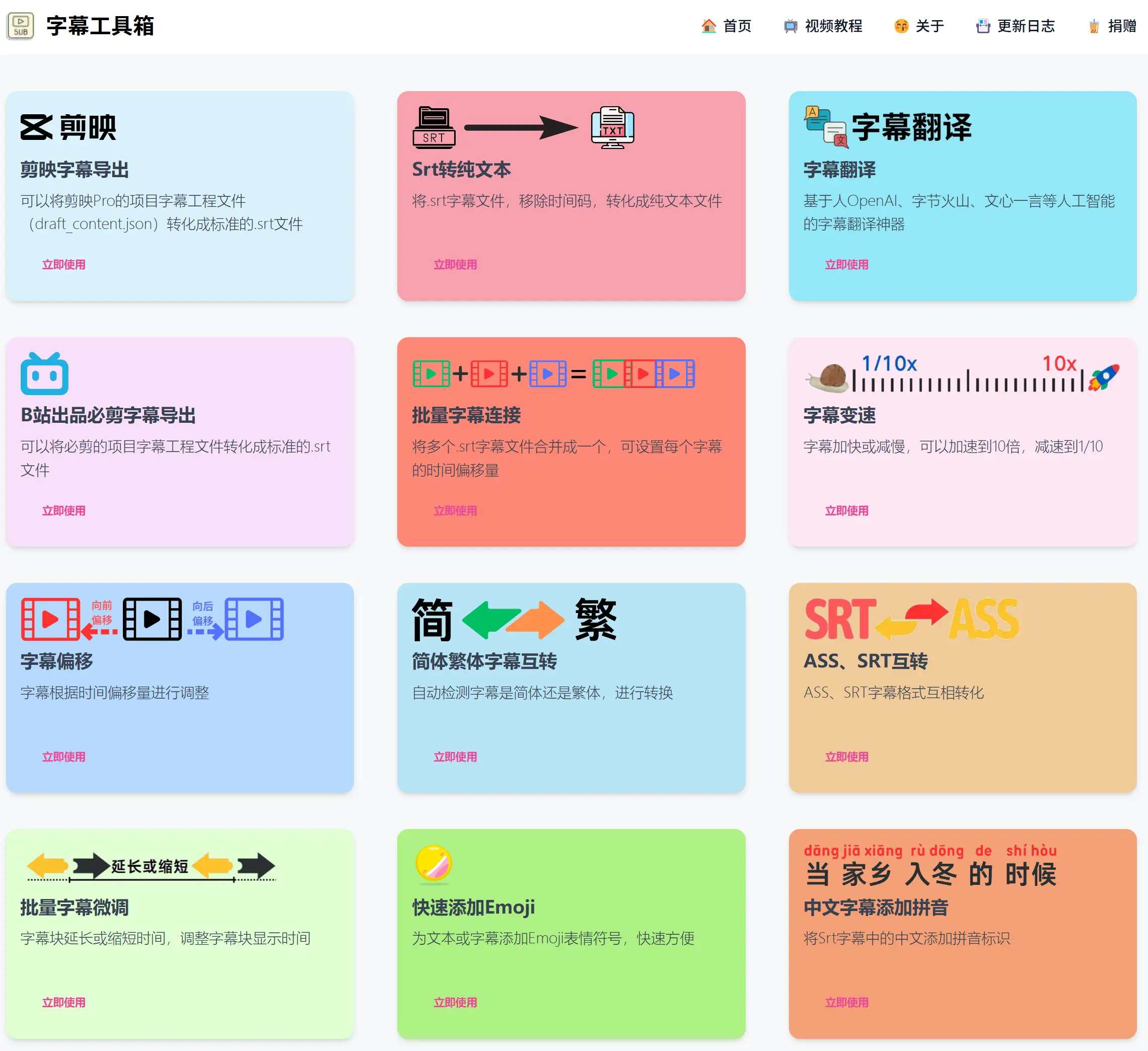1148x1051 pixels.
Task: Click 立即使用 under 剪映字幕导出
Action: pyautogui.click(x=64, y=265)
